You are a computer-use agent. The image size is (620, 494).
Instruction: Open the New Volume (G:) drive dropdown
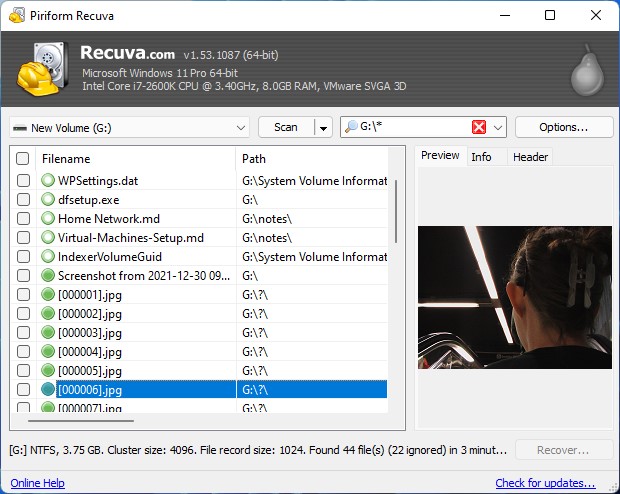[x=129, y=127]
